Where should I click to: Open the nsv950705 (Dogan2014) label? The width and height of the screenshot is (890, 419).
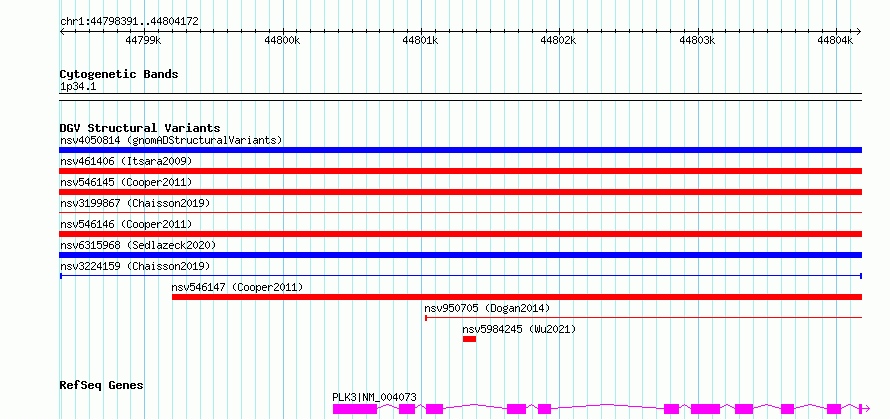tap(487, 308)
